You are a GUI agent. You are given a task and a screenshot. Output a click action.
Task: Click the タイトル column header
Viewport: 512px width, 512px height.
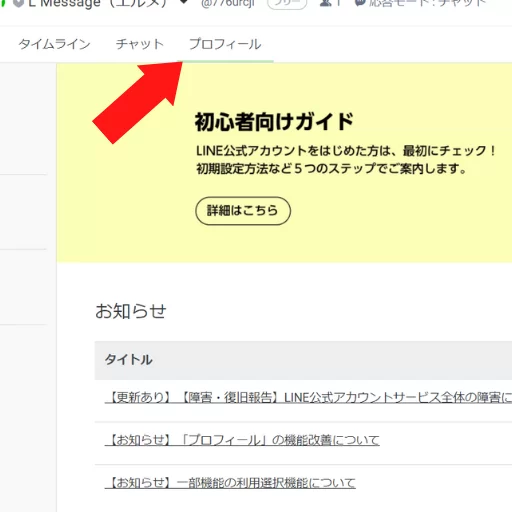129,360
